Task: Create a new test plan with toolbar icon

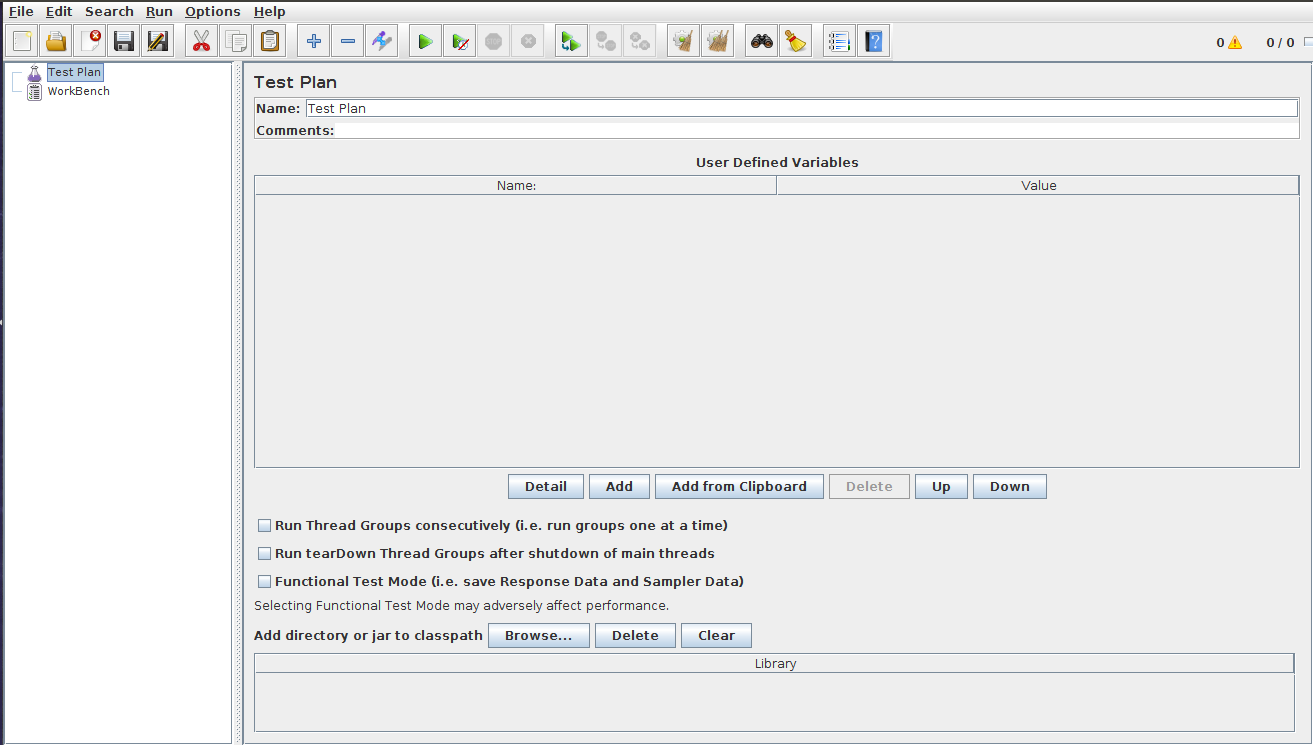Action: 22,42
